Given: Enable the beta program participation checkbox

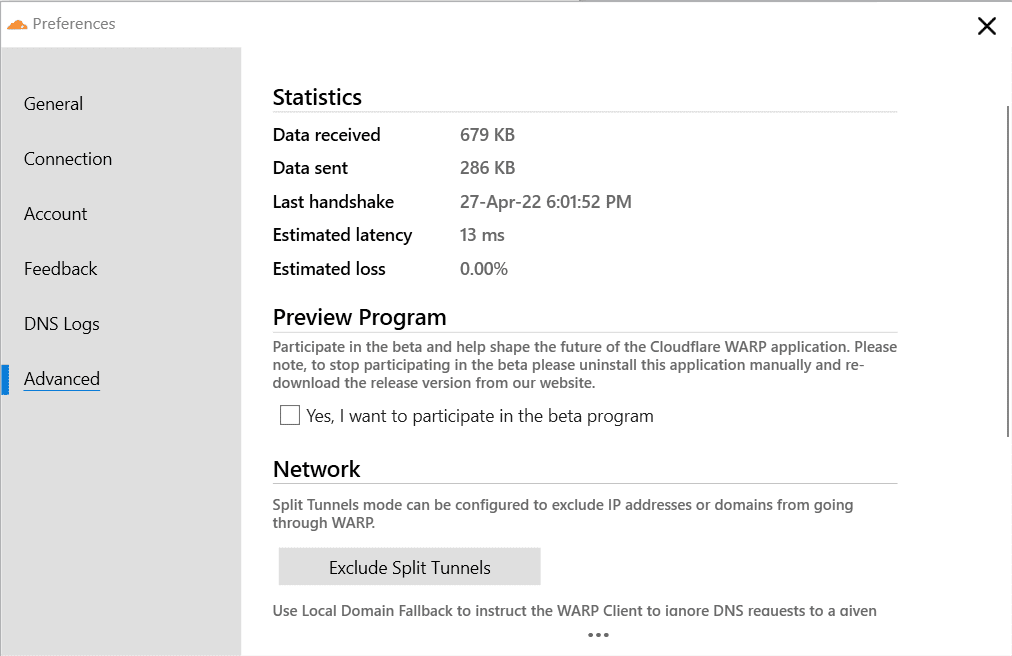Looking at the screenshot, I should (x=290, y=415).
